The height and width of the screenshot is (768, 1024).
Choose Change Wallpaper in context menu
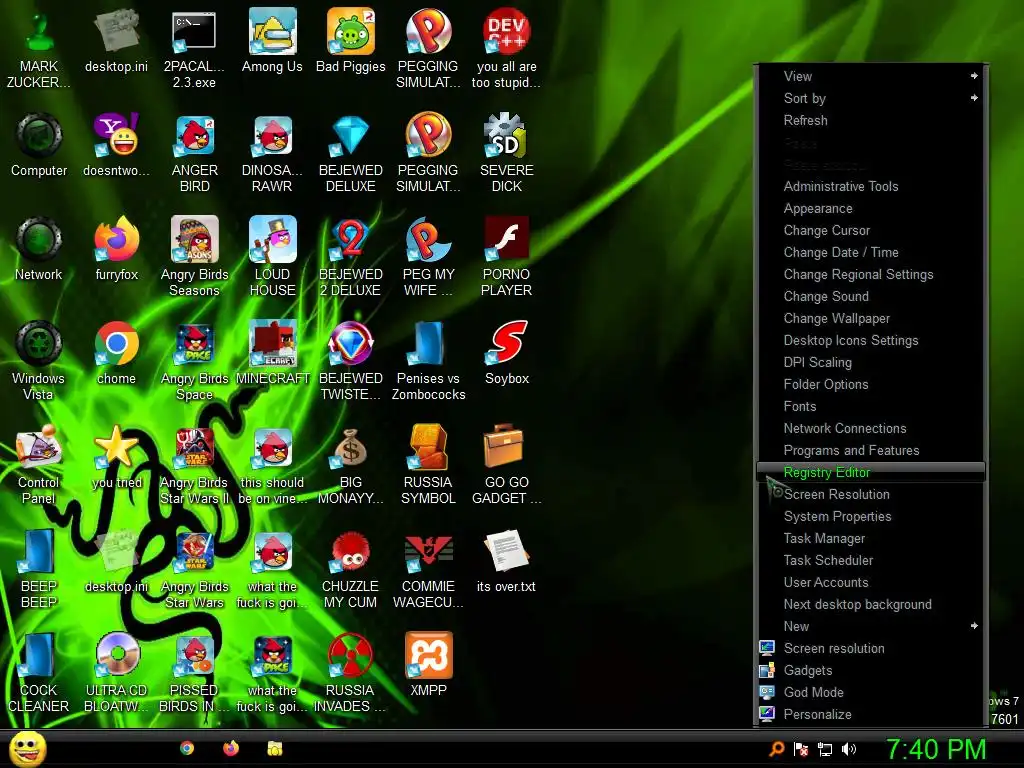[x=871, y=319]
